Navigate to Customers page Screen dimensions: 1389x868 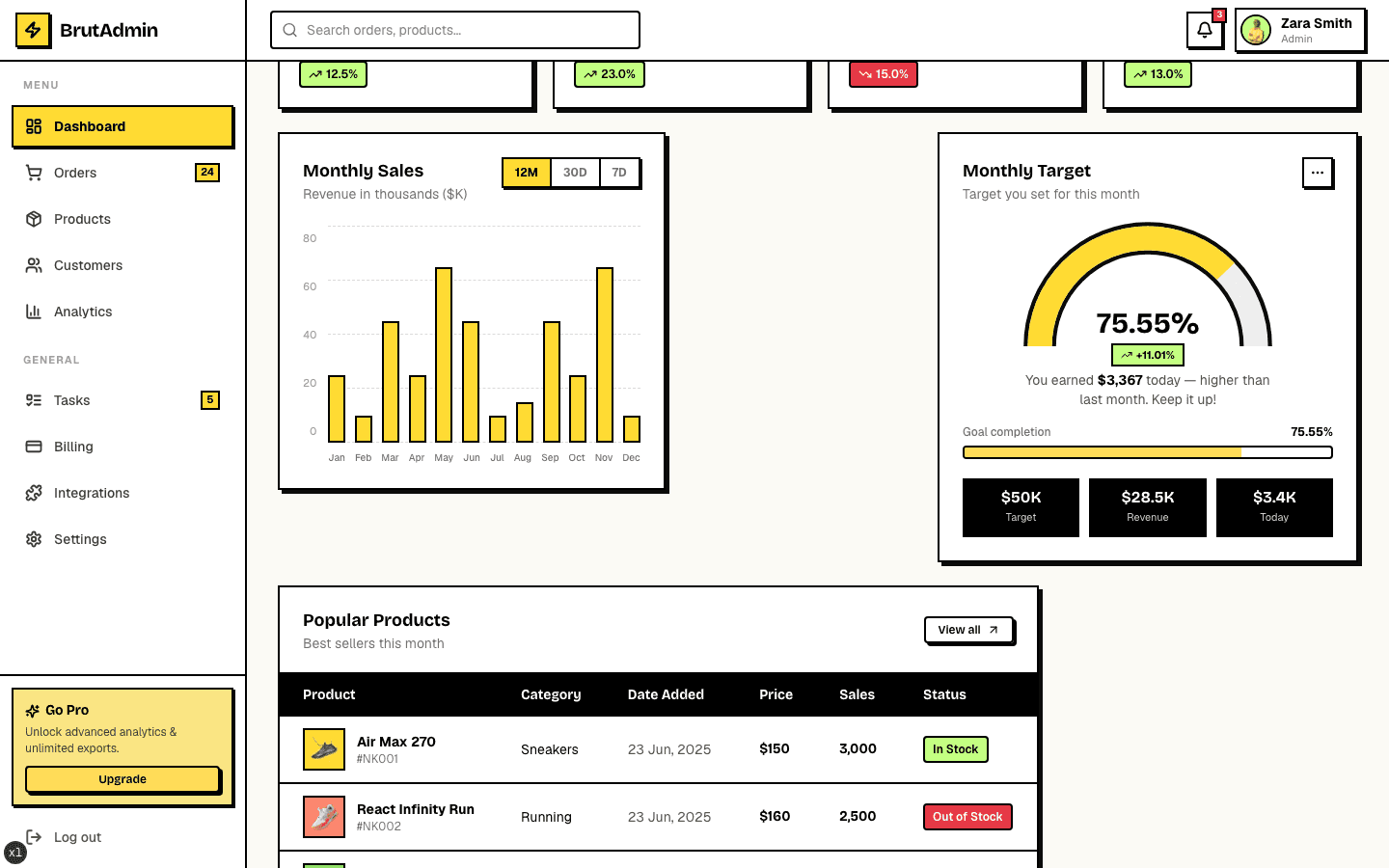(x=123, y=265)
